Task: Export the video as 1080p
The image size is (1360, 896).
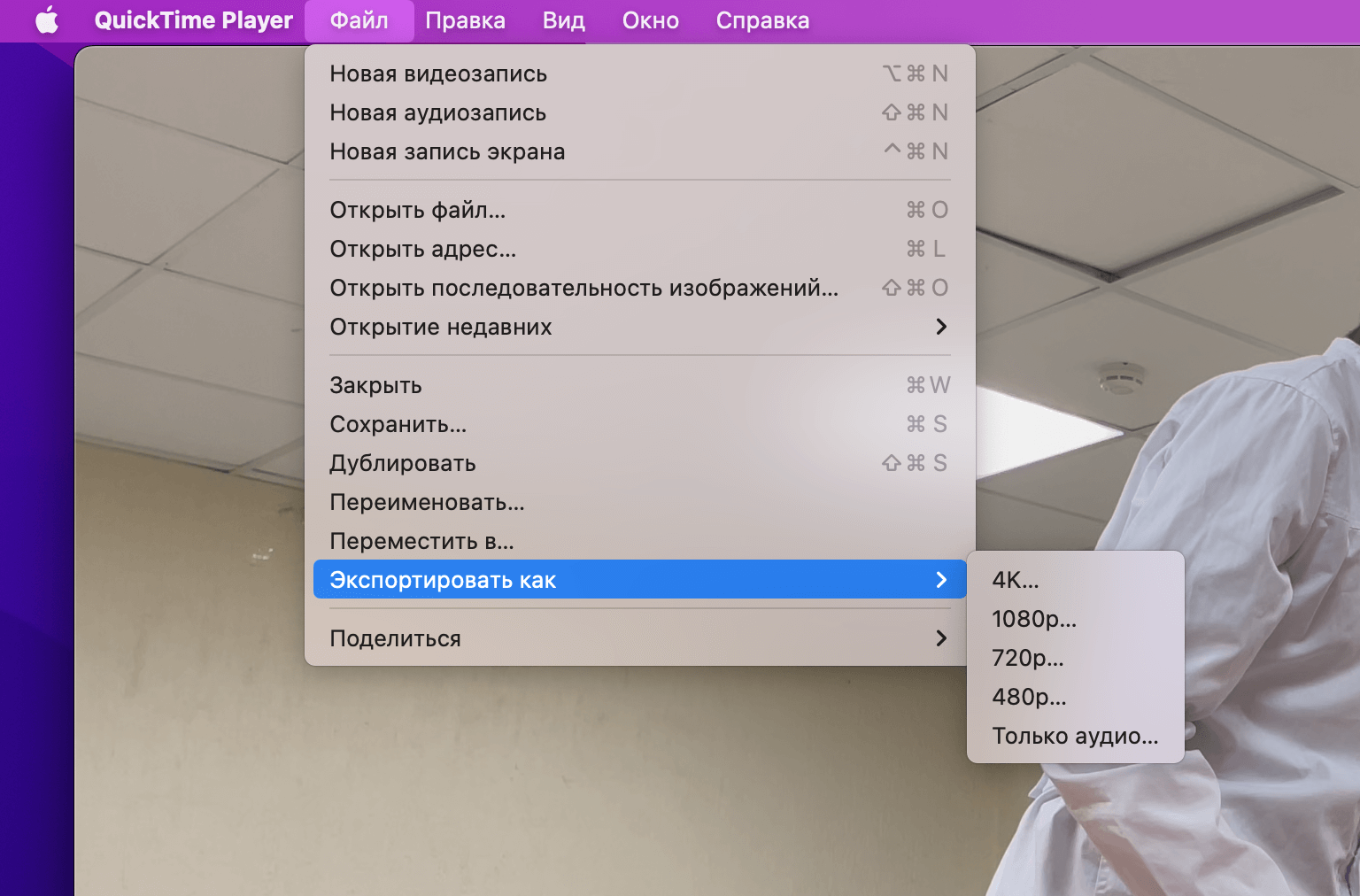Action: click(x=1034, y=619)
